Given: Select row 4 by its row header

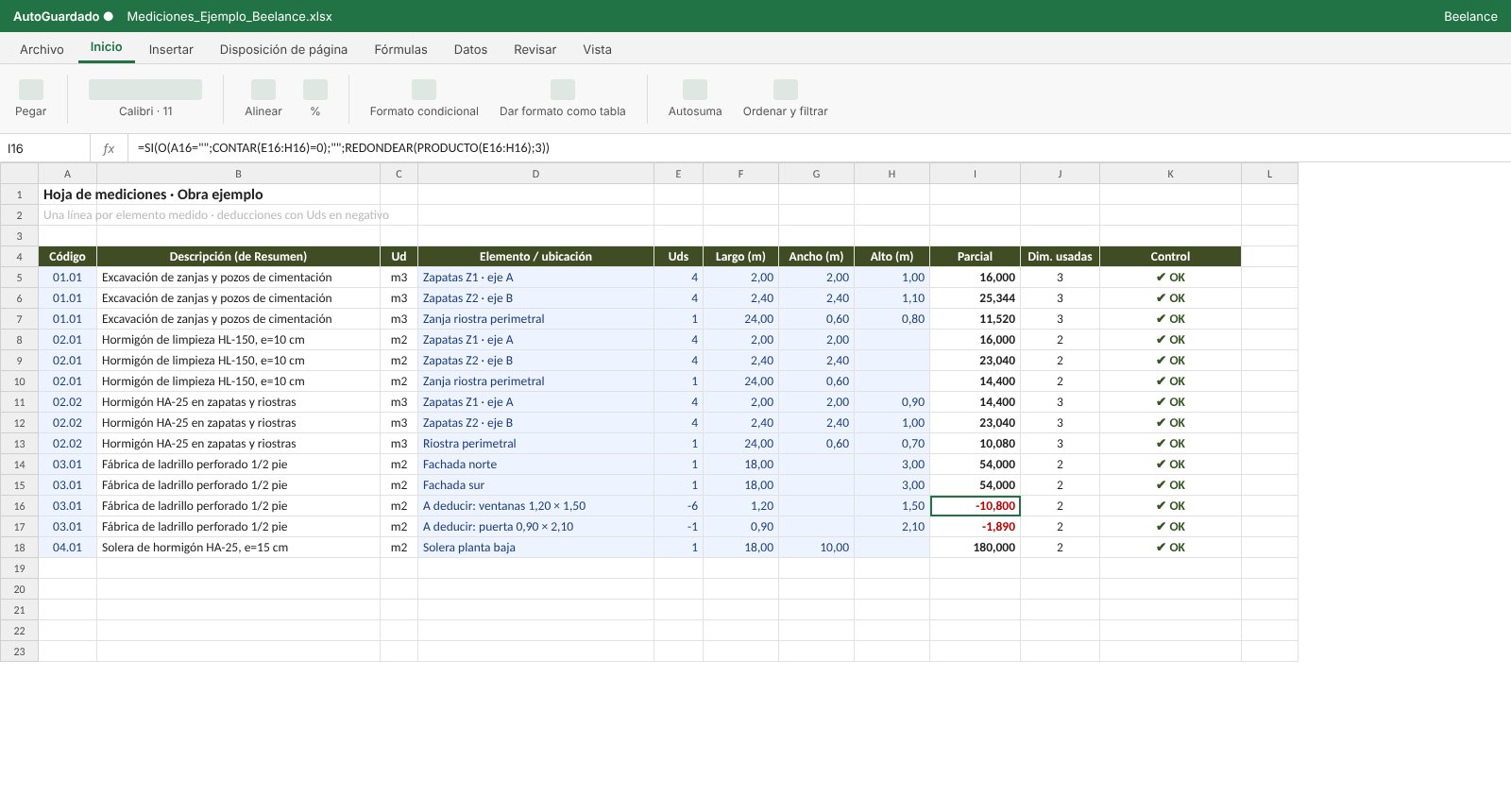Looking at the screenshot, I should click(19, 257).
